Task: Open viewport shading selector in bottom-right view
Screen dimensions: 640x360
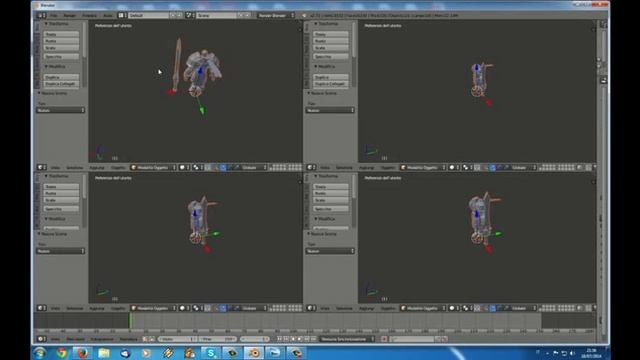Action: 454,308
